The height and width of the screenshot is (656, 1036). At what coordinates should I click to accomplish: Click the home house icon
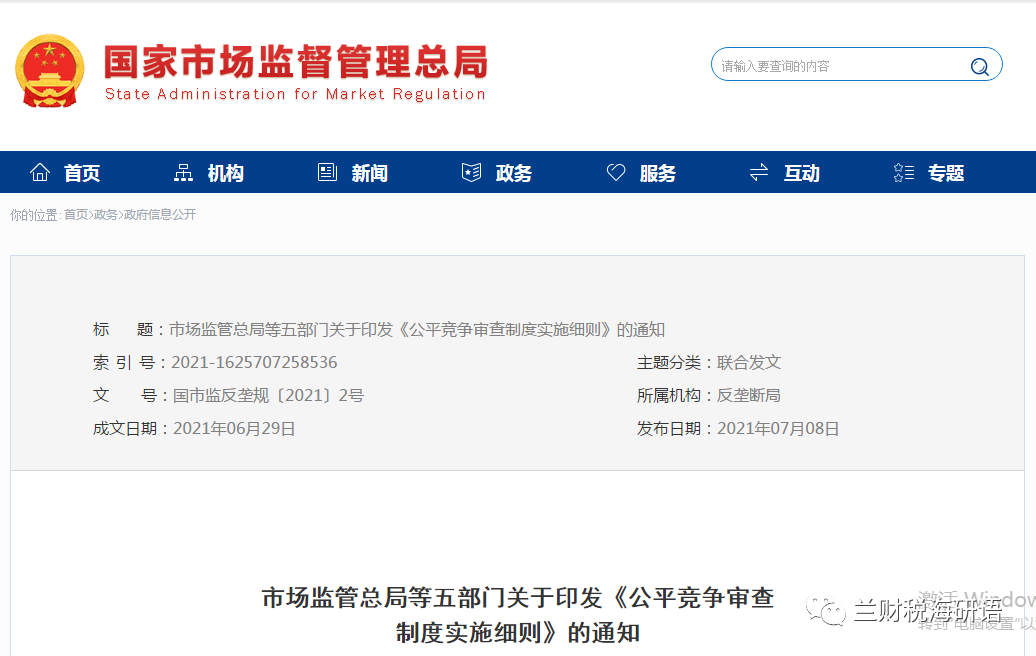coord(40,172)
